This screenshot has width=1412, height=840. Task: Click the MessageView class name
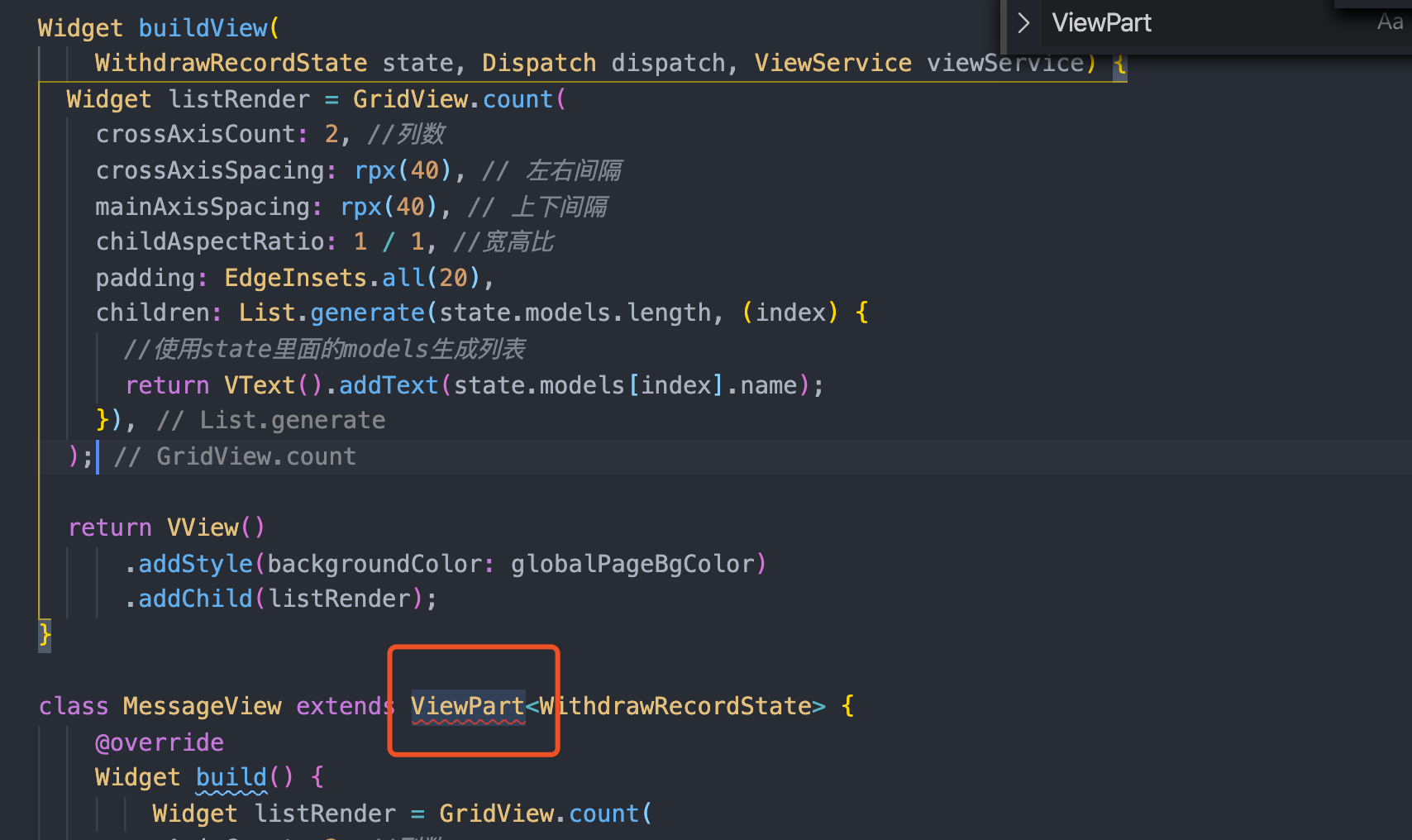point(203,706)
